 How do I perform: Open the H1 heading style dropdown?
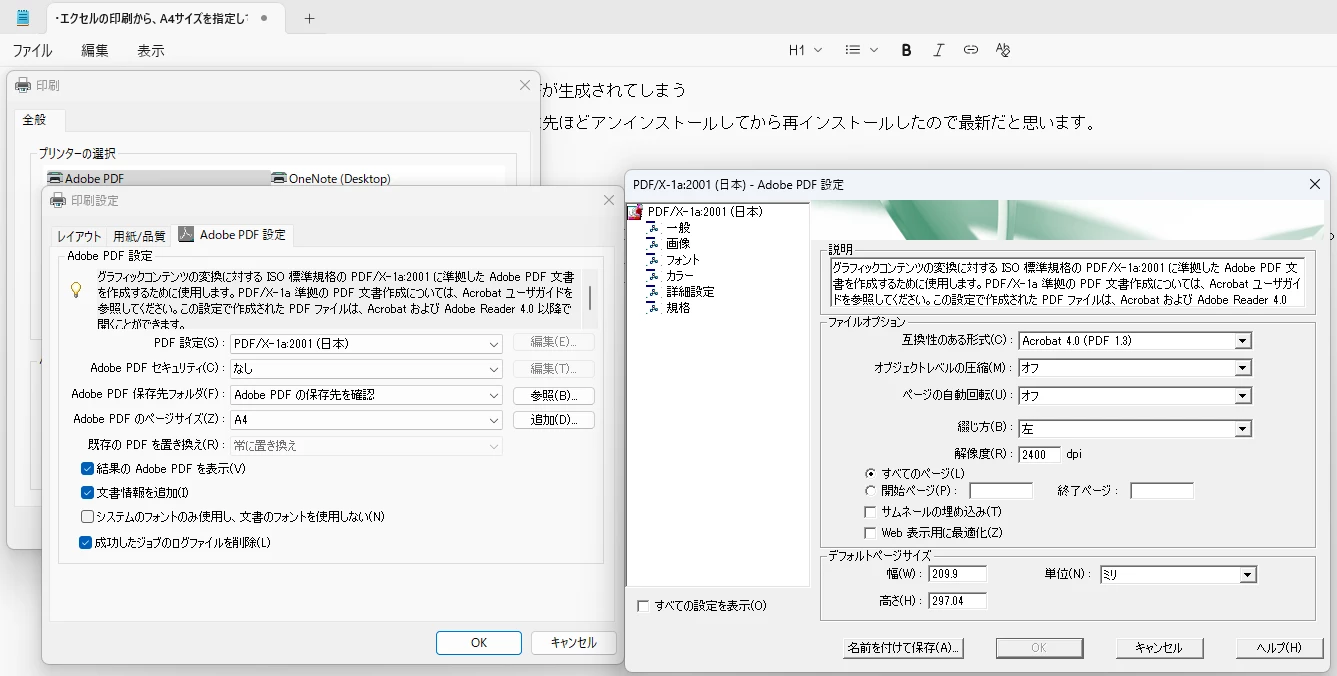[805, 50]
